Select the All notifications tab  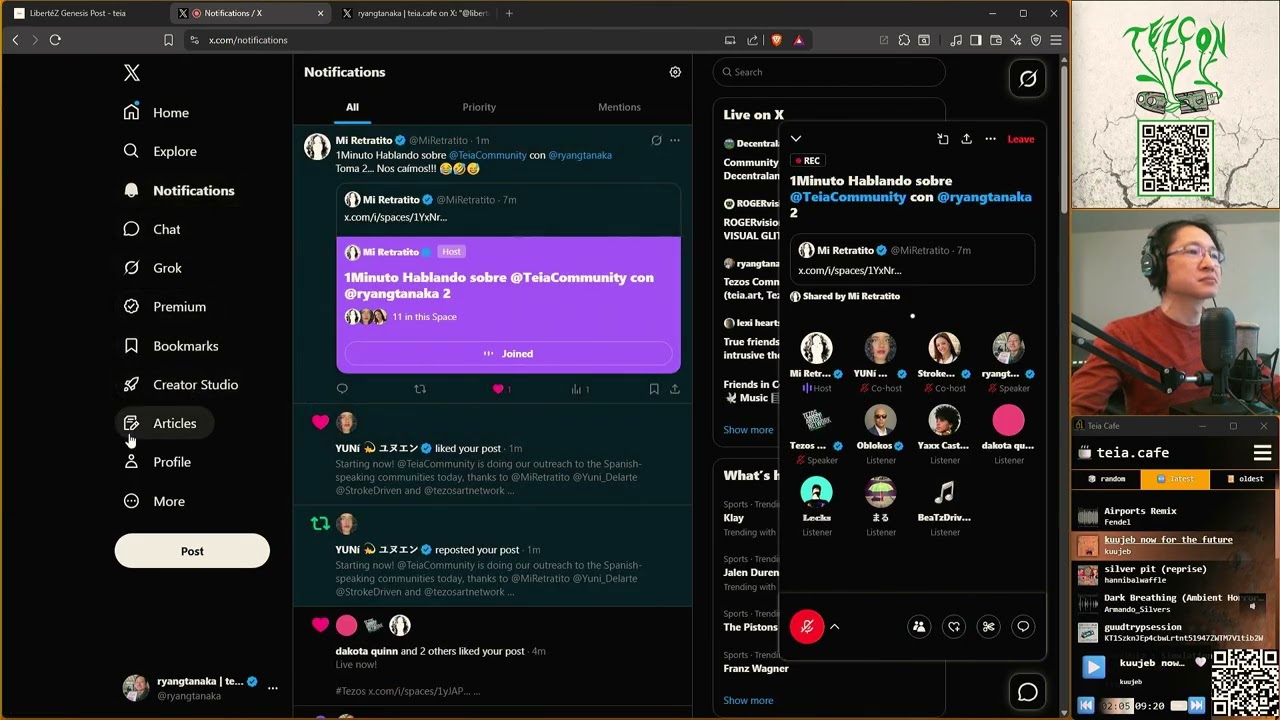[x=352, y=107]
